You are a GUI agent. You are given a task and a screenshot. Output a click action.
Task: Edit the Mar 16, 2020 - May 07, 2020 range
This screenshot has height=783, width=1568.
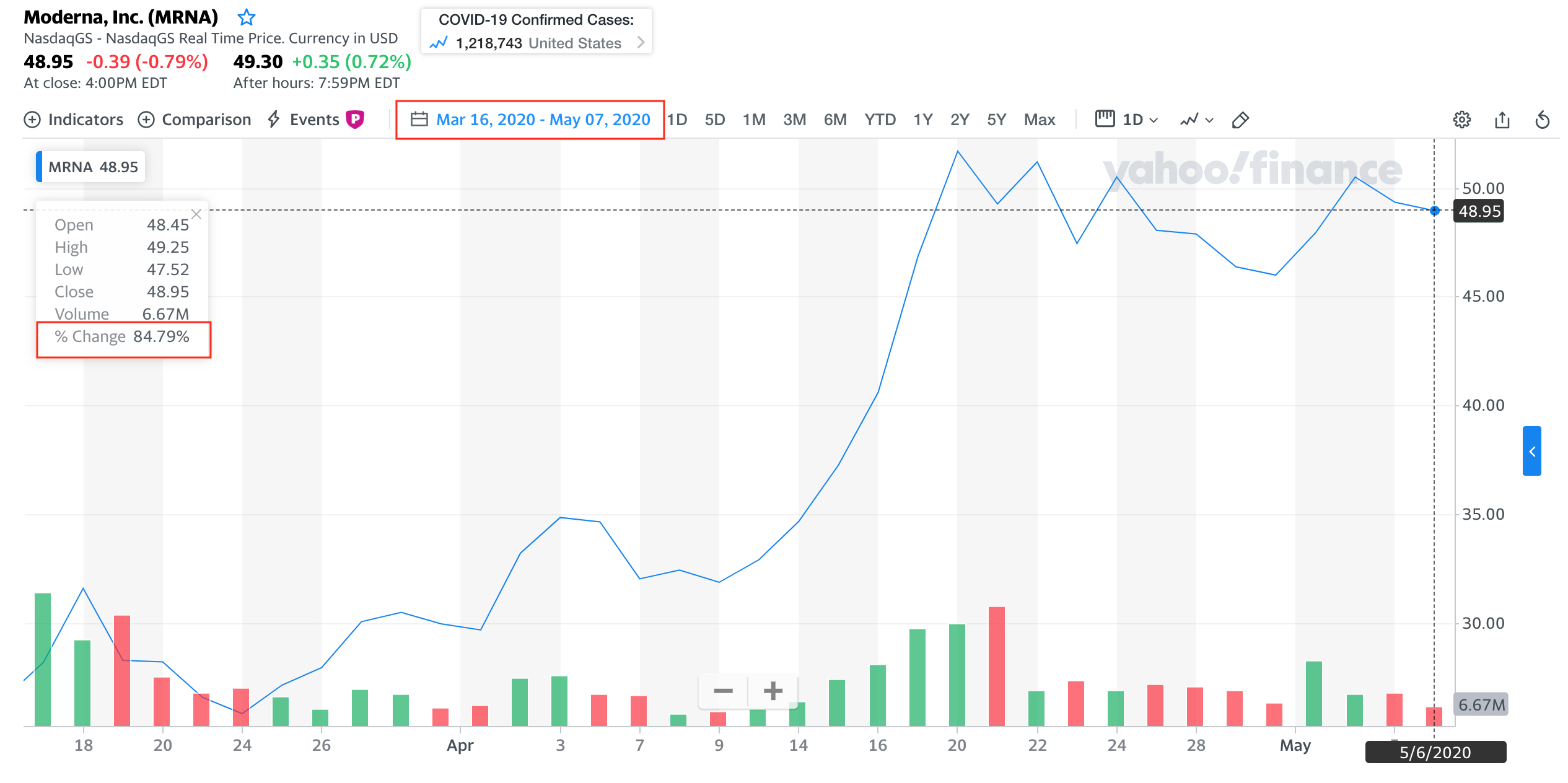[543, 120]
